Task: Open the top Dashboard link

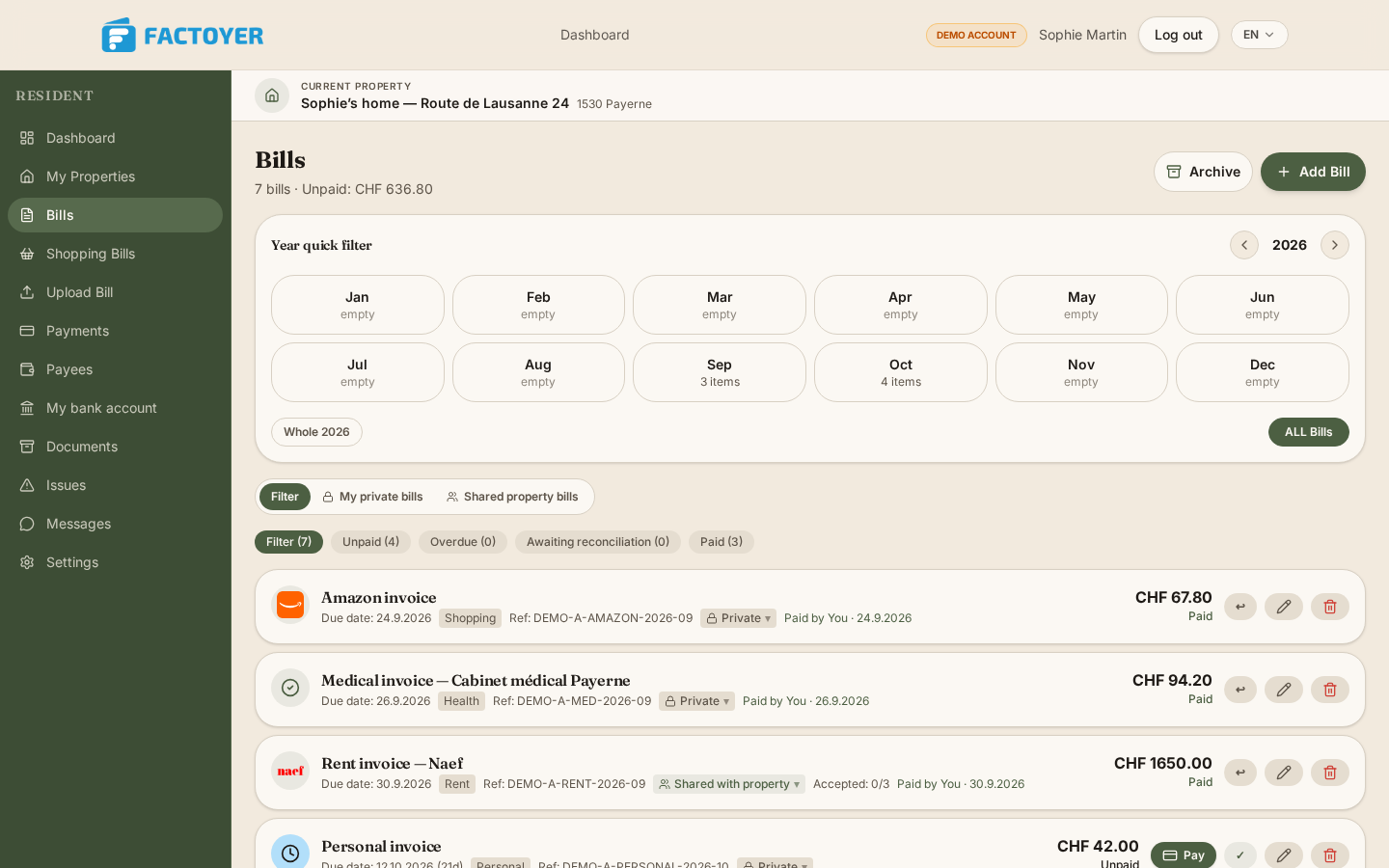Action: [x=595, y=35]
